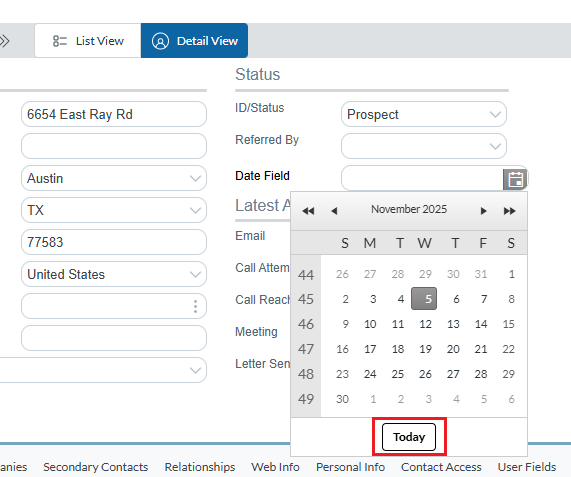Click the November 2025 month title
The image size is (571, 477).
tap(409, 209)
